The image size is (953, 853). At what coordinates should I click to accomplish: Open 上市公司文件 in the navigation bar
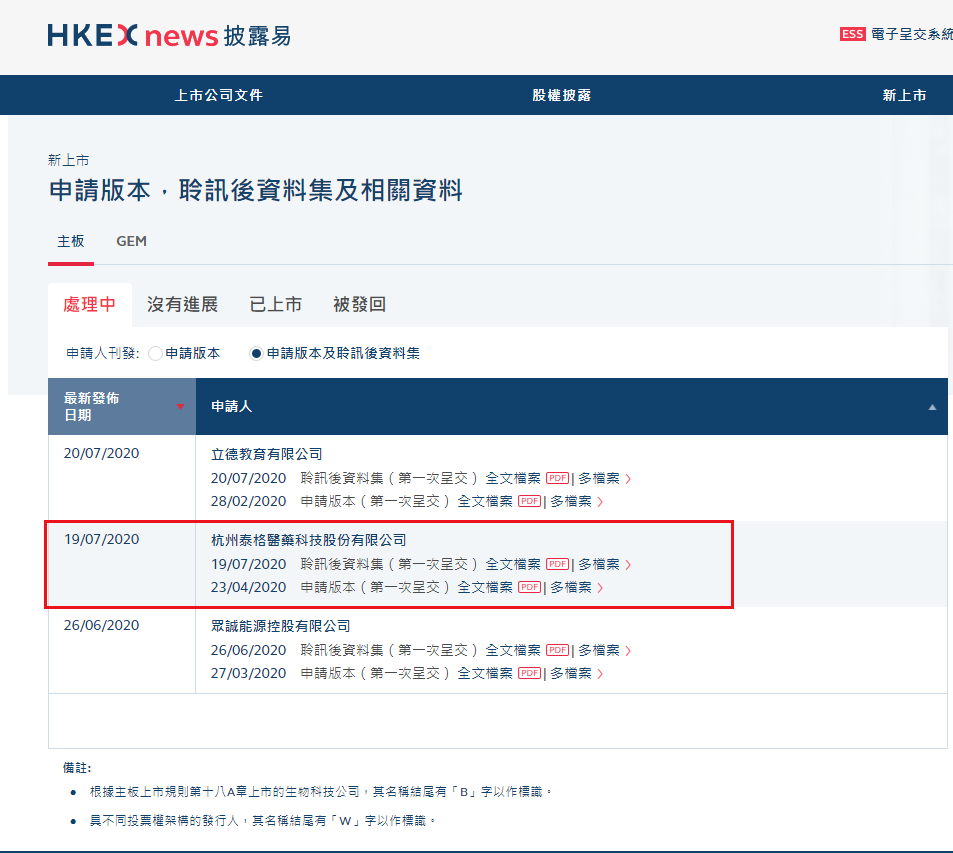point(218,95)
